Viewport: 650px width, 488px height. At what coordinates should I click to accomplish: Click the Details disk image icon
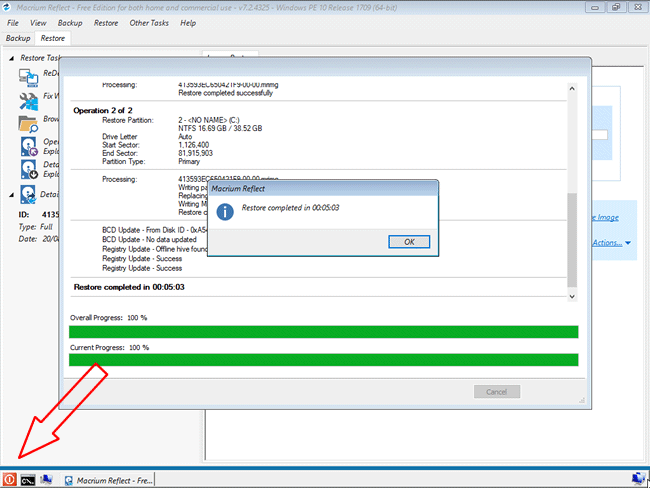coord(28,194)
